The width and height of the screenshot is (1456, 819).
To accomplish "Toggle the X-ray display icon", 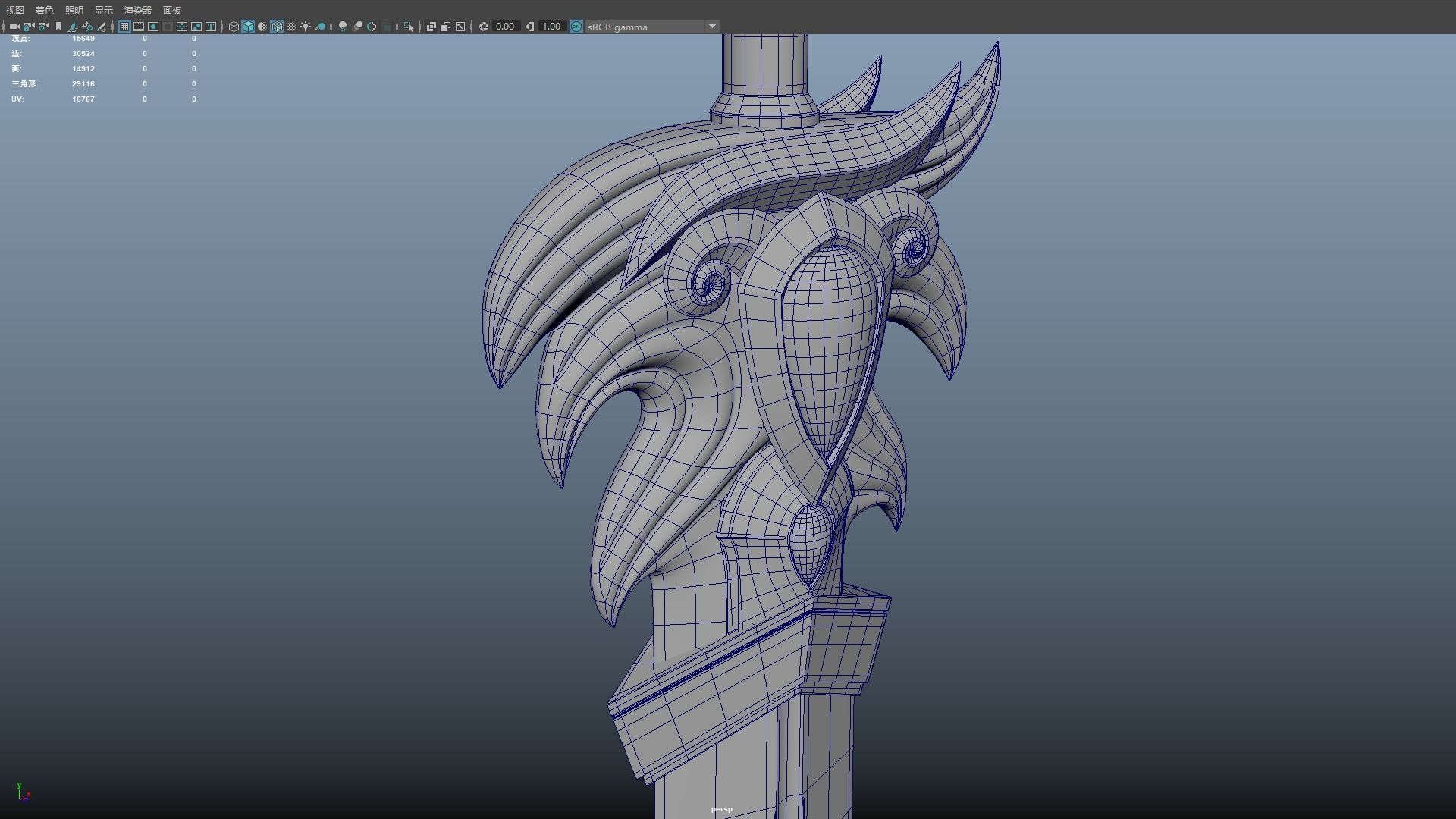I will coord(431,27).
